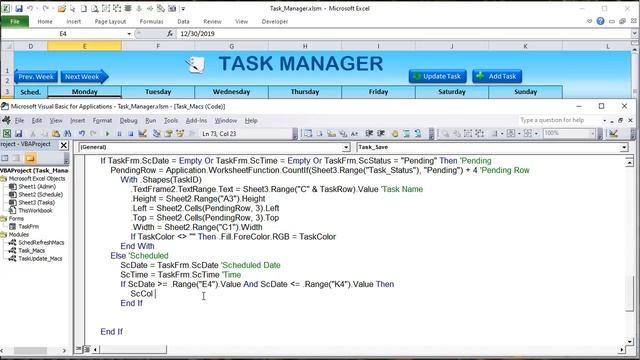Open the 100% zoom dropdown in VBA toolbar
Image resolution: width=640 pixels, height=360 pixels.
592,133
